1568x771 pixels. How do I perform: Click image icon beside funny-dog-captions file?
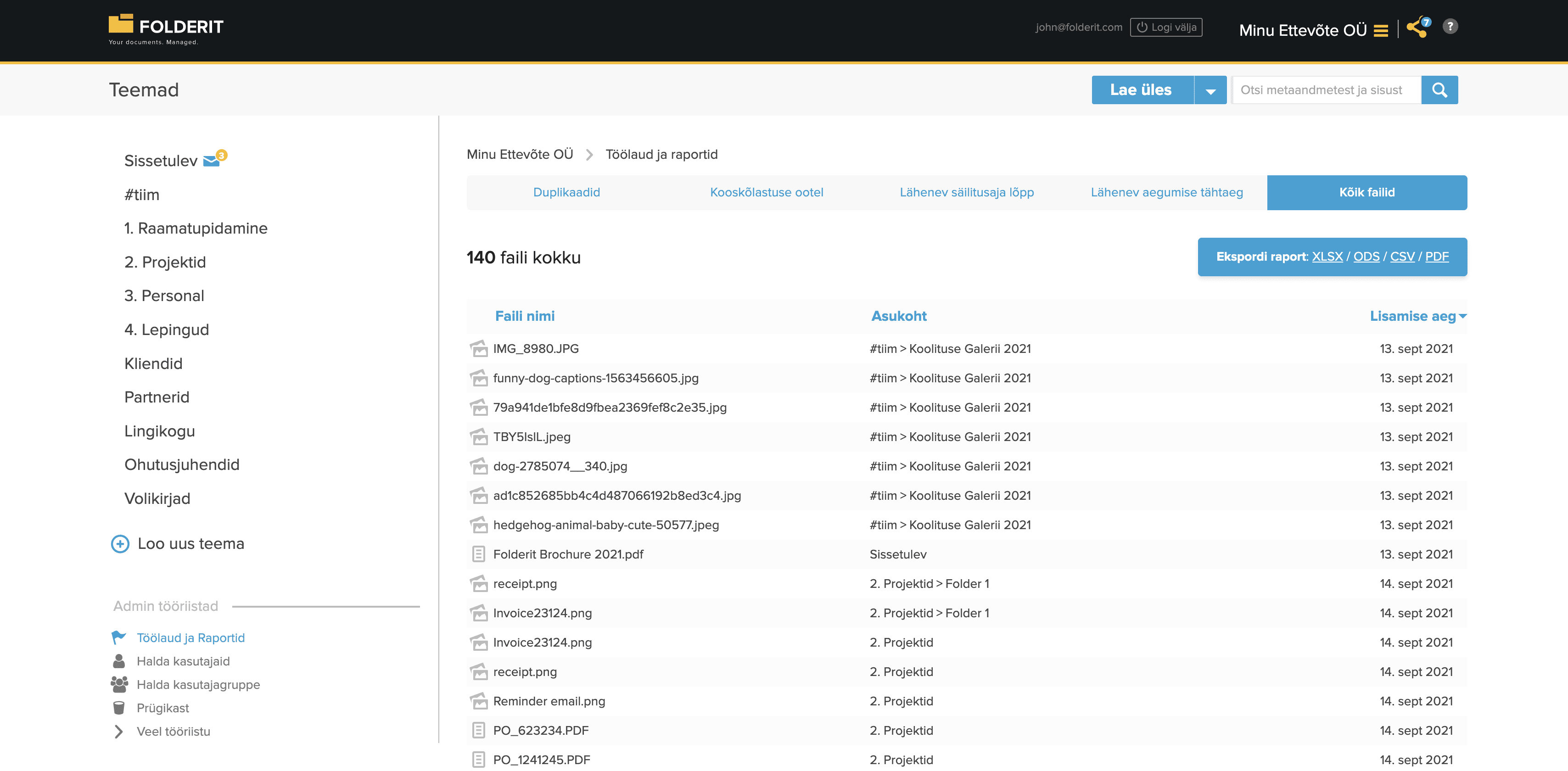[x=479, y=378]
